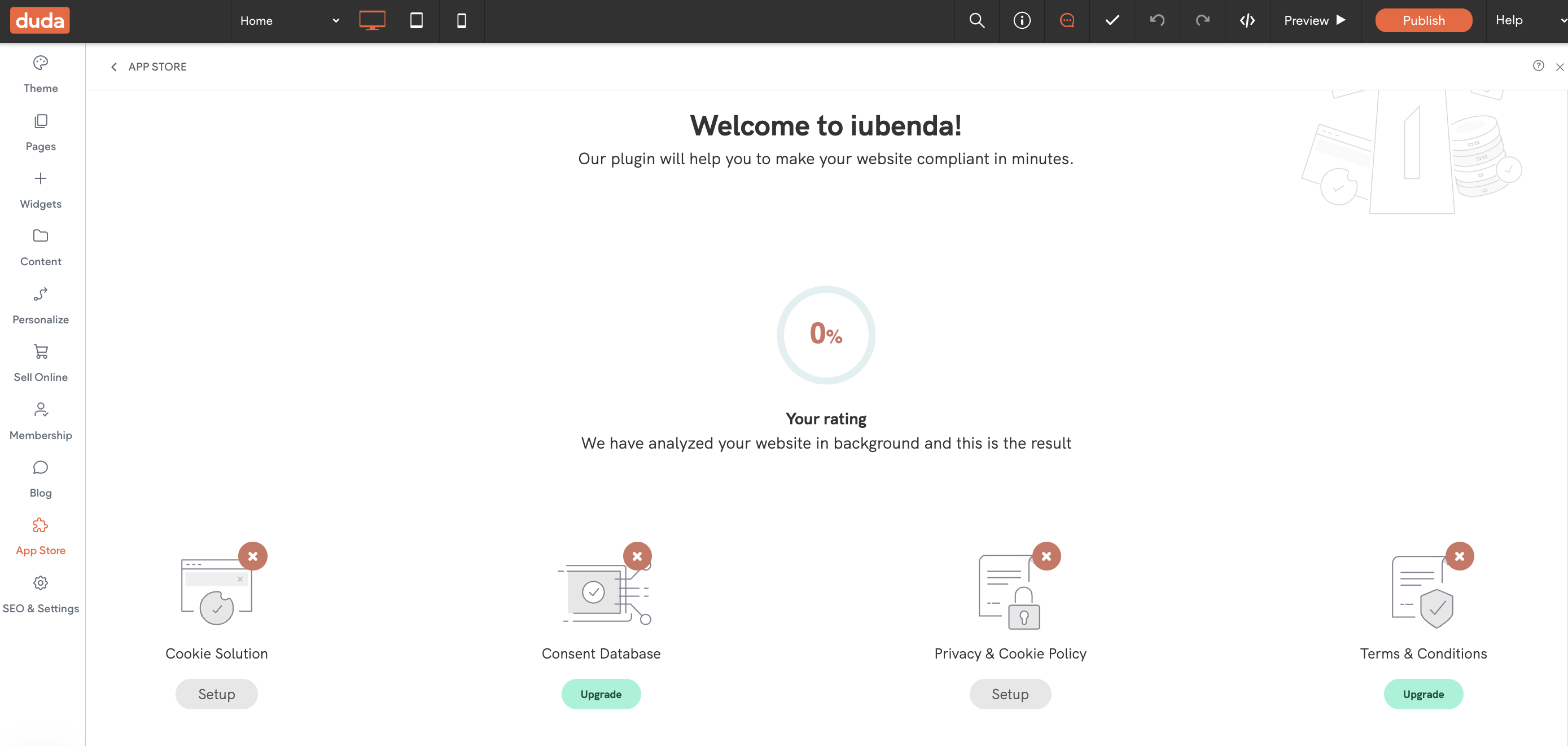
Task: Click the Publish button
Action: click(x=1423, y=21)
